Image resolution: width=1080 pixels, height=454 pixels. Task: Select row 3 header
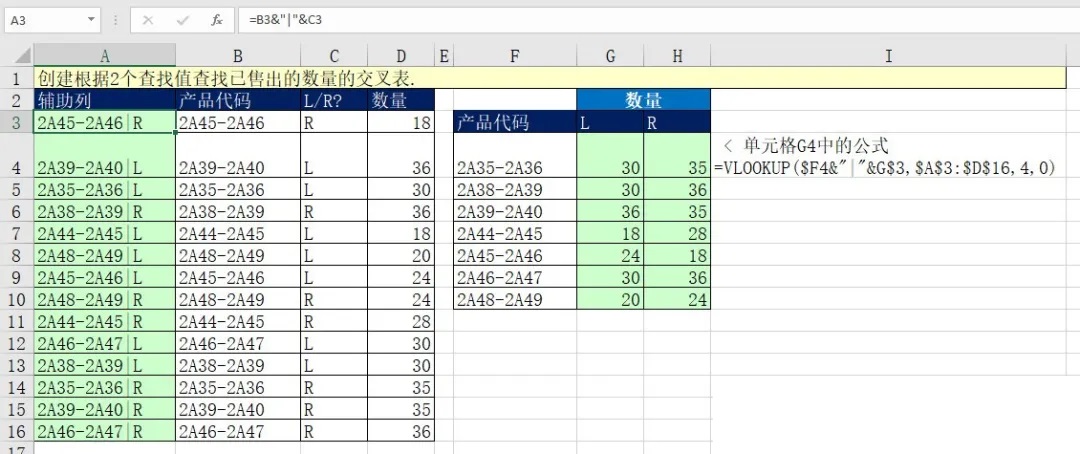(16, 122)
